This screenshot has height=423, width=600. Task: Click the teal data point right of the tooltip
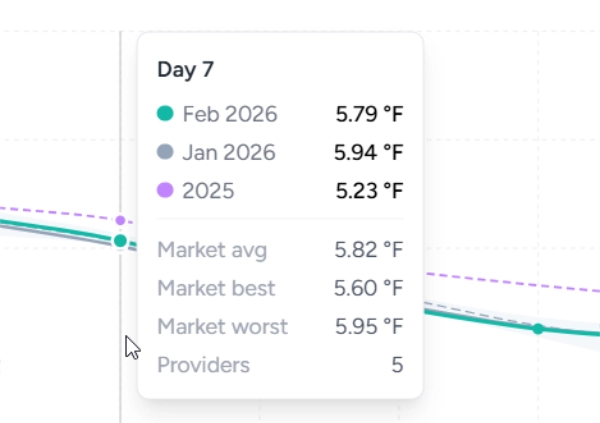coord(538,328)
